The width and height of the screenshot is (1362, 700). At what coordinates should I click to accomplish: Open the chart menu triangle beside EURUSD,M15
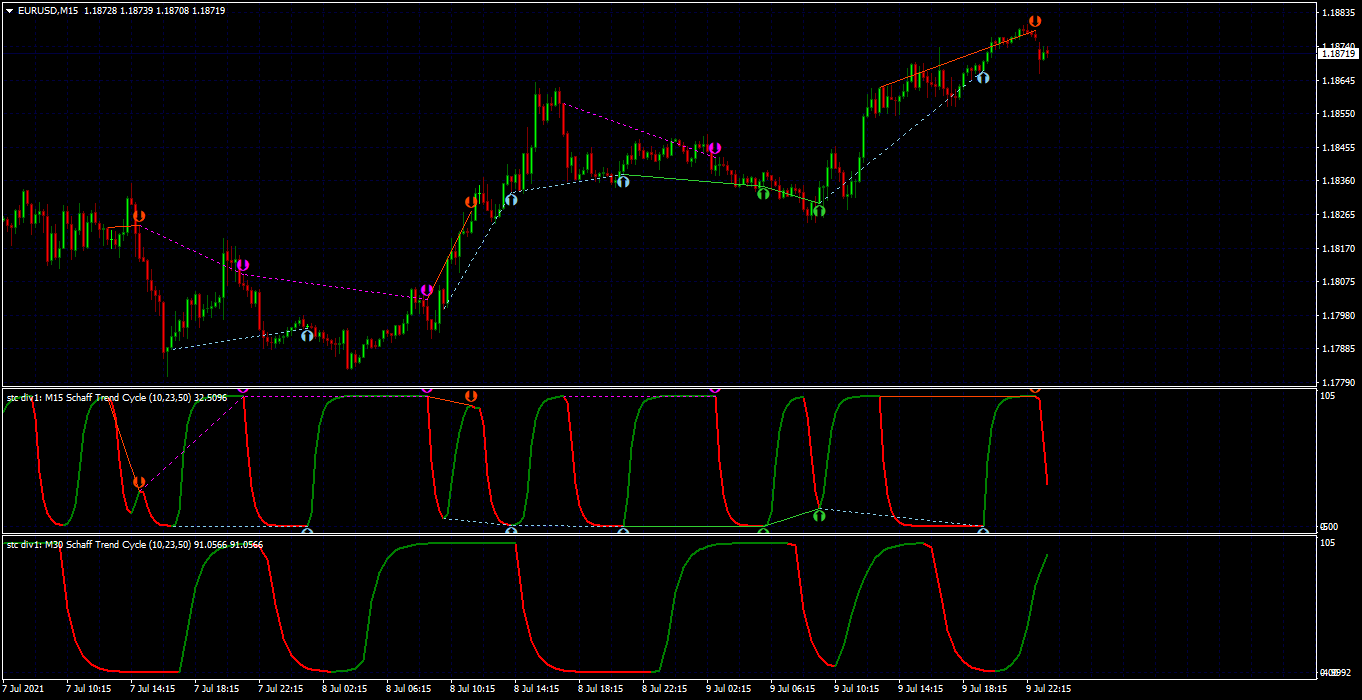pyautogui.click(x=10, y=10)
